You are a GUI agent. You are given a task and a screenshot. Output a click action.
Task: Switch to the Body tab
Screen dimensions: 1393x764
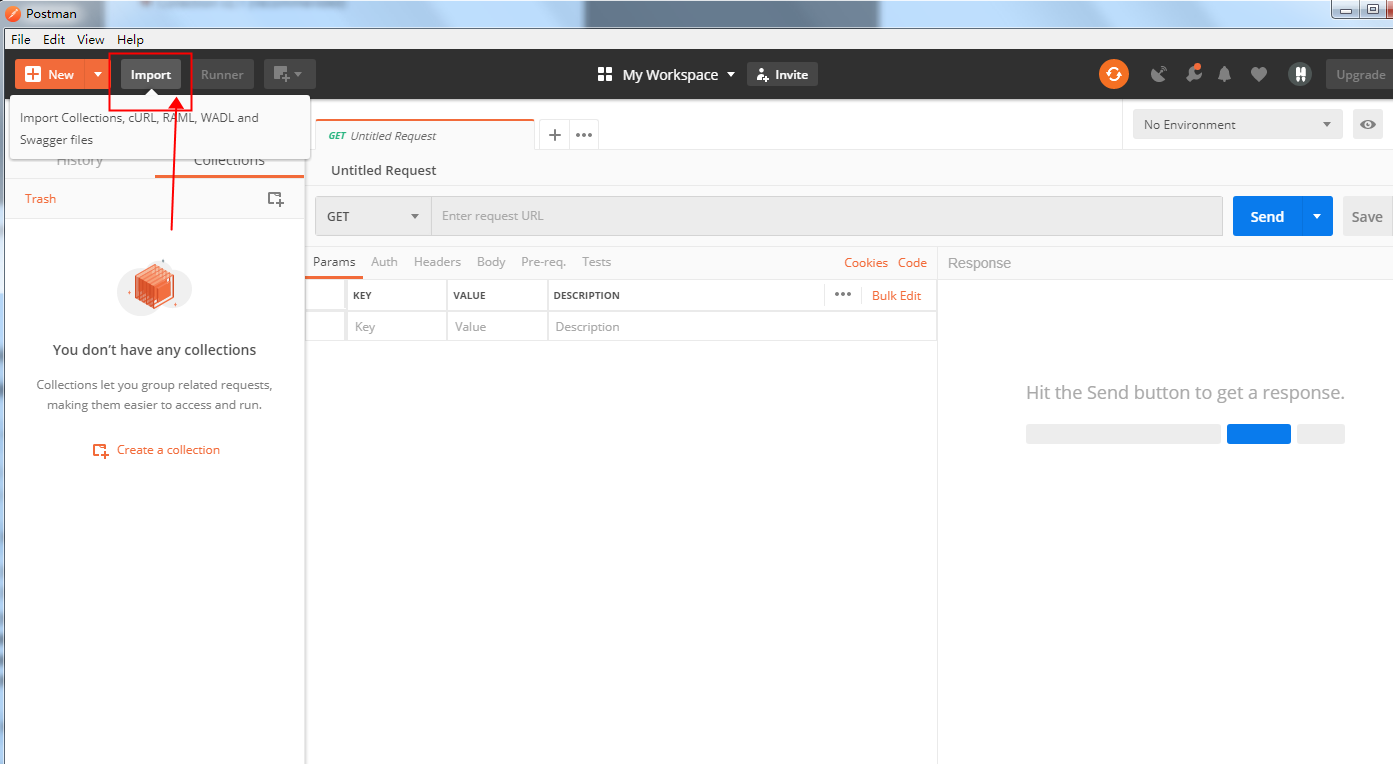[x=491, y=262]
